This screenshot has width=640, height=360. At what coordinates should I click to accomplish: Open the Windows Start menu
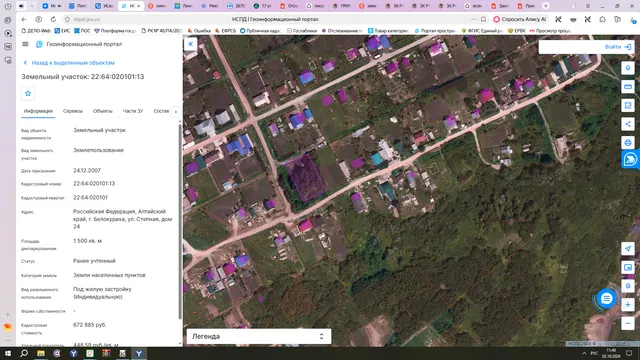(x=8, y=353)
